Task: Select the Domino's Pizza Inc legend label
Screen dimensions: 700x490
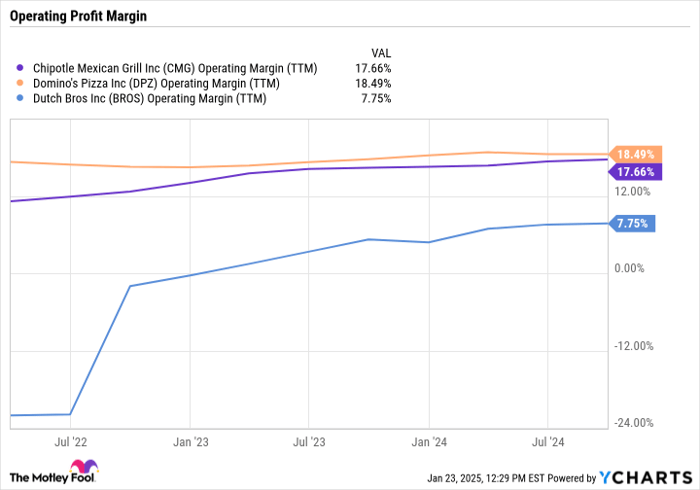Action: click(156, 83)
